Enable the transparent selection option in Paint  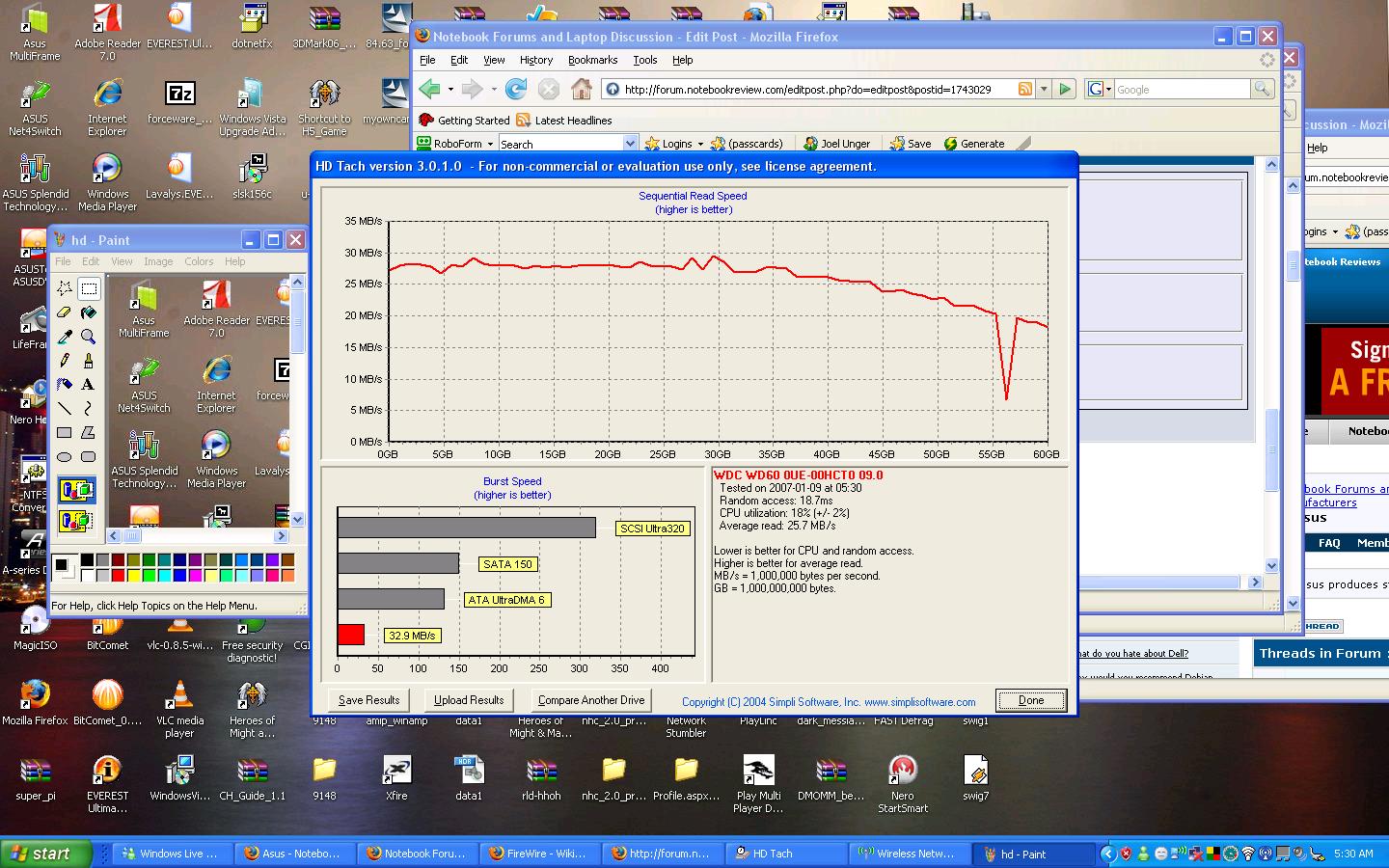76,521
